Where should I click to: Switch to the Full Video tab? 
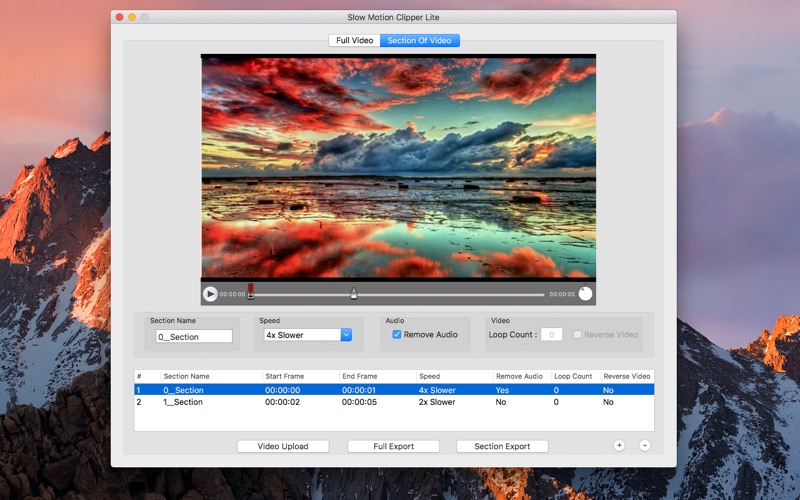point(354,41)
